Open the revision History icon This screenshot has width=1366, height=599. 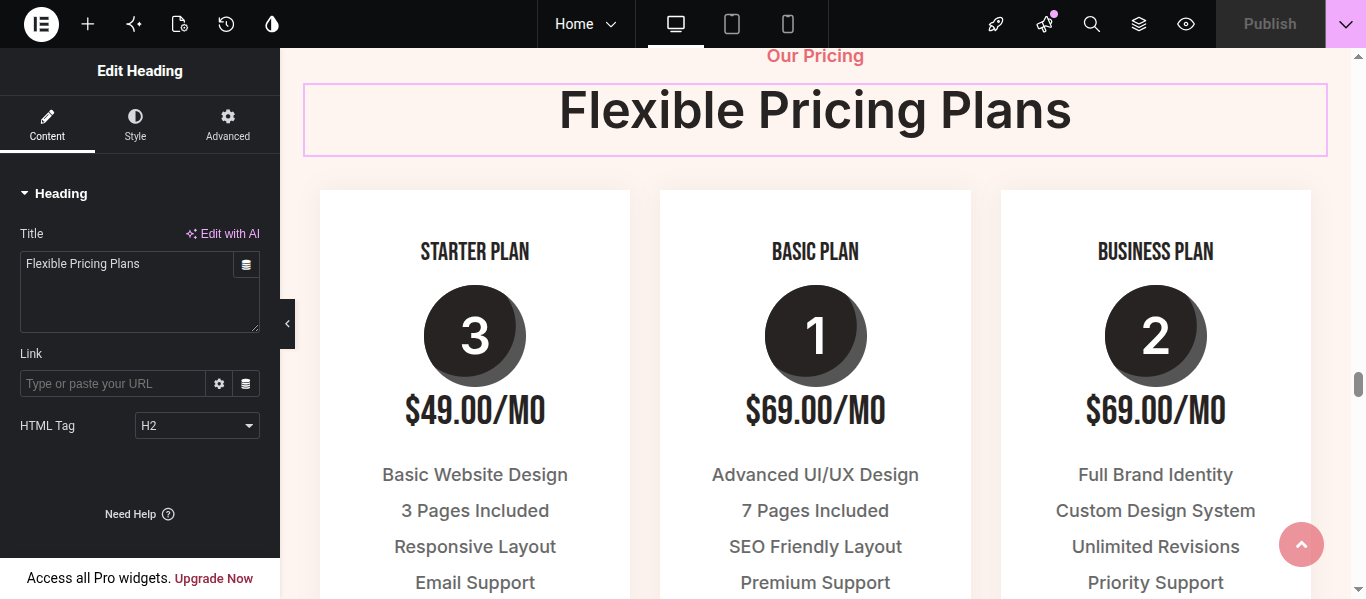(x=226, y=24)
